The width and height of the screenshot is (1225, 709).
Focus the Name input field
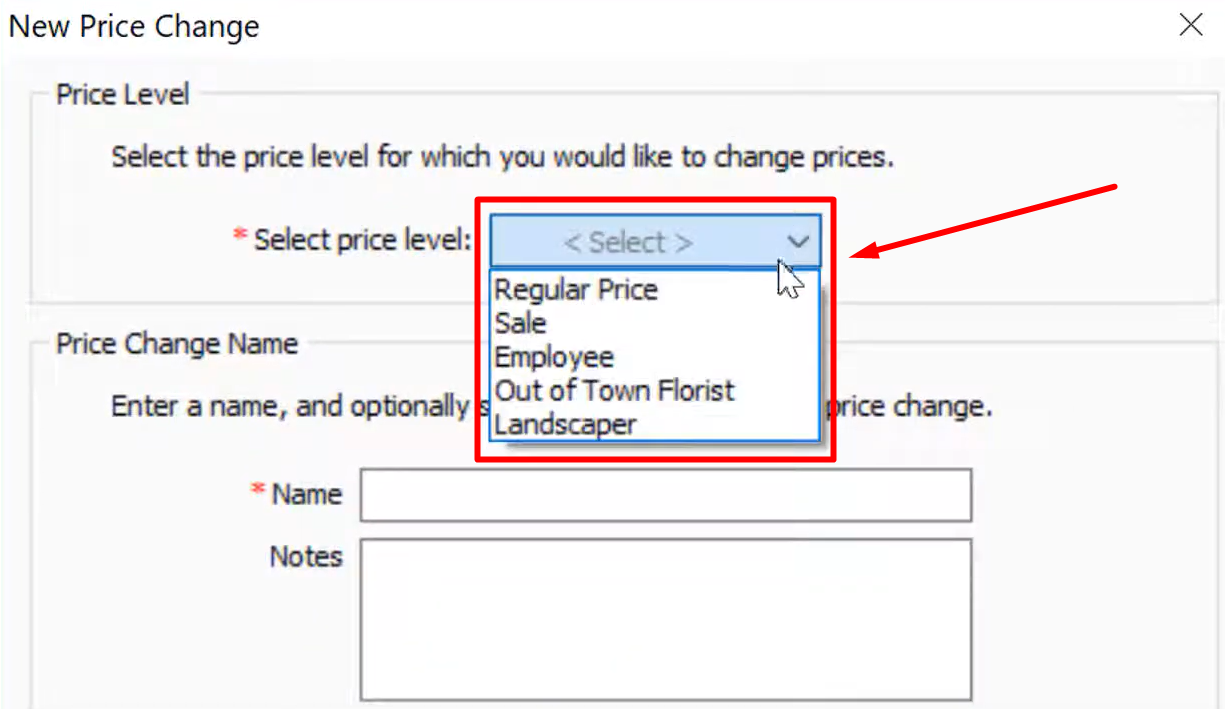[x=666, y=495]
